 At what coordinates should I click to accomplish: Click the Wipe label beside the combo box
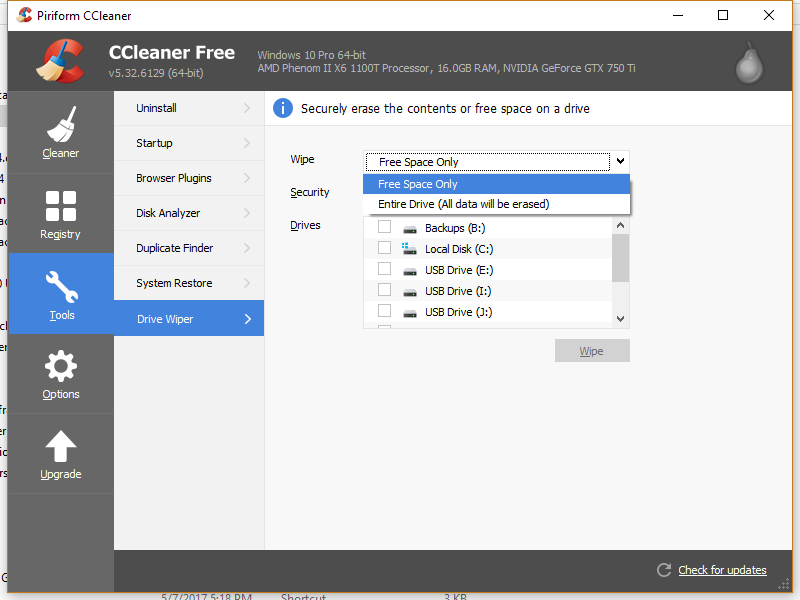pos(302,159)
